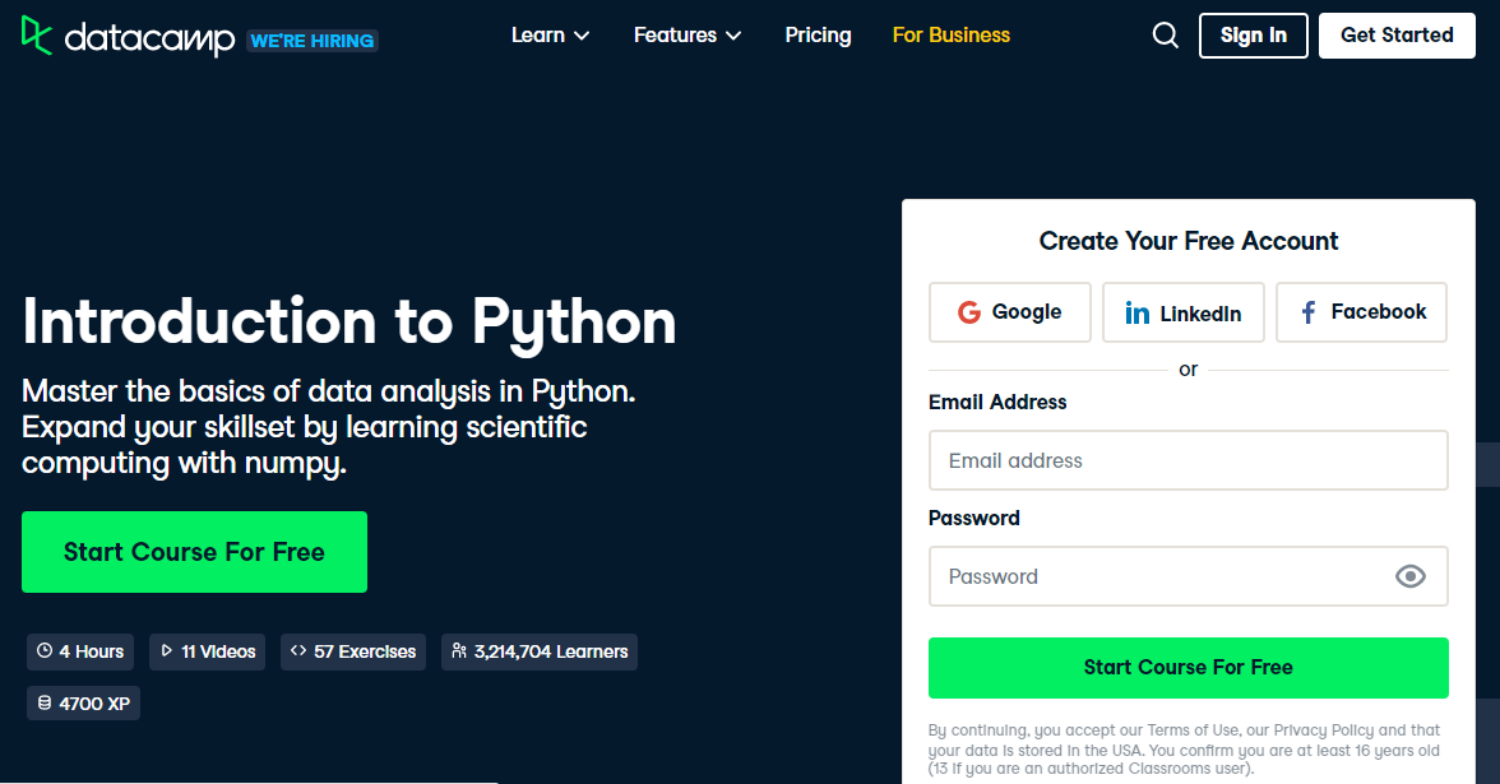Viewport: 1500px width, 784px height.
Task: Open the Pricing page
Action: pos(818,36)
